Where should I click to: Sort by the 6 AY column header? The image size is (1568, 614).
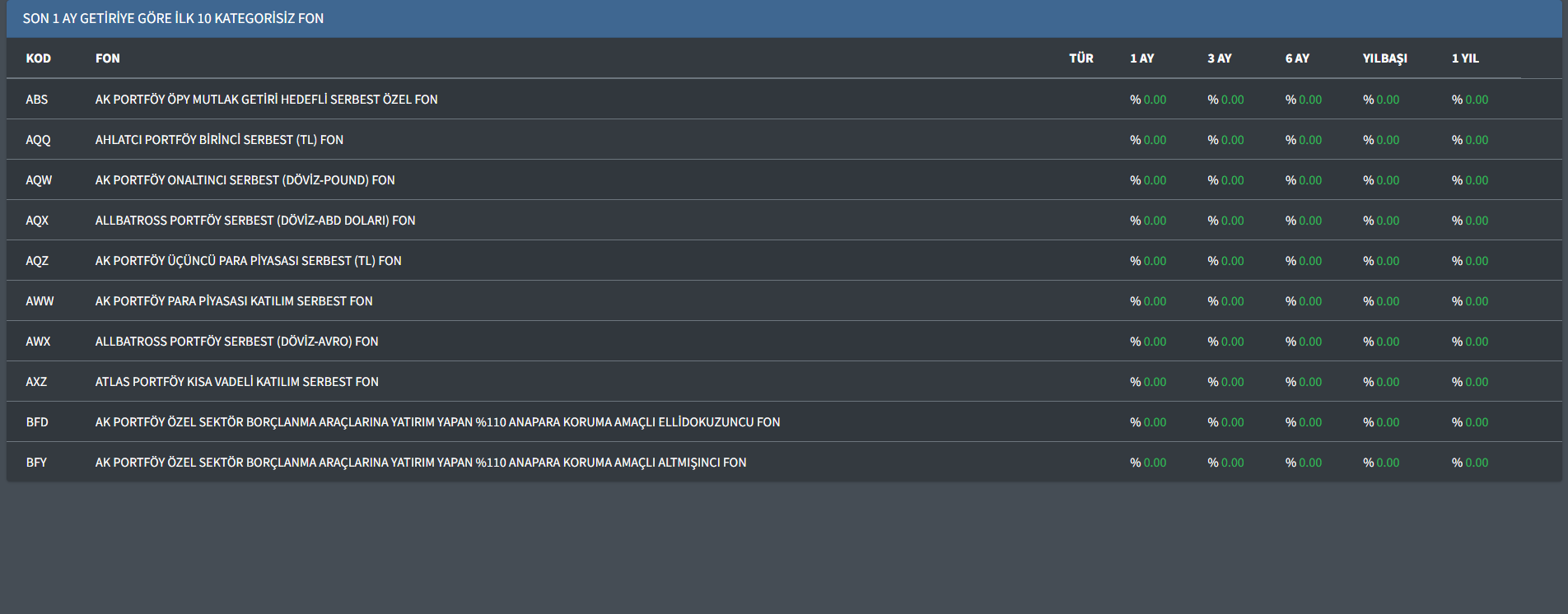1297,58
